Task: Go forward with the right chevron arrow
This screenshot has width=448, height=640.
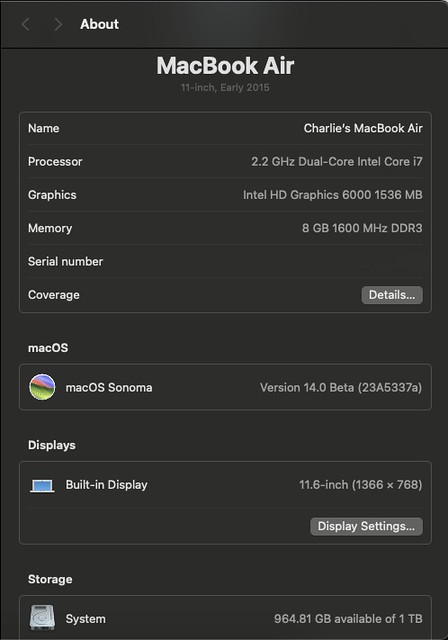Action: coord(58,24)
